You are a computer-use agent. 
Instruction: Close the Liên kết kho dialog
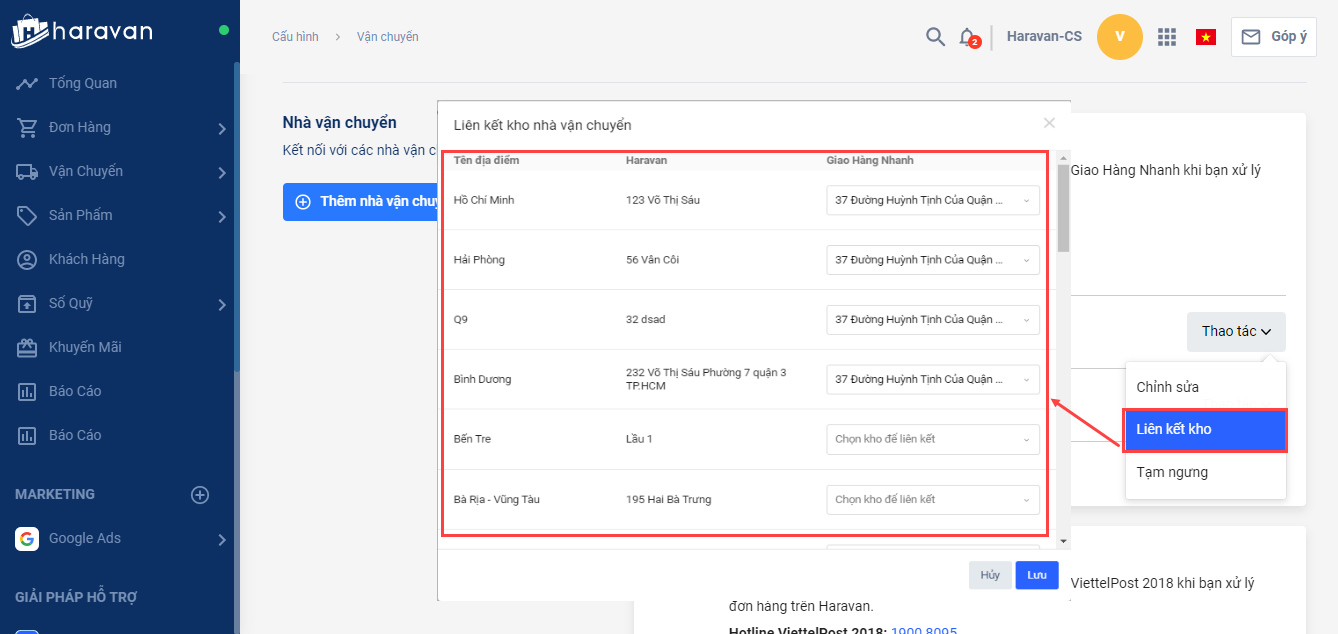point(1049,123)
